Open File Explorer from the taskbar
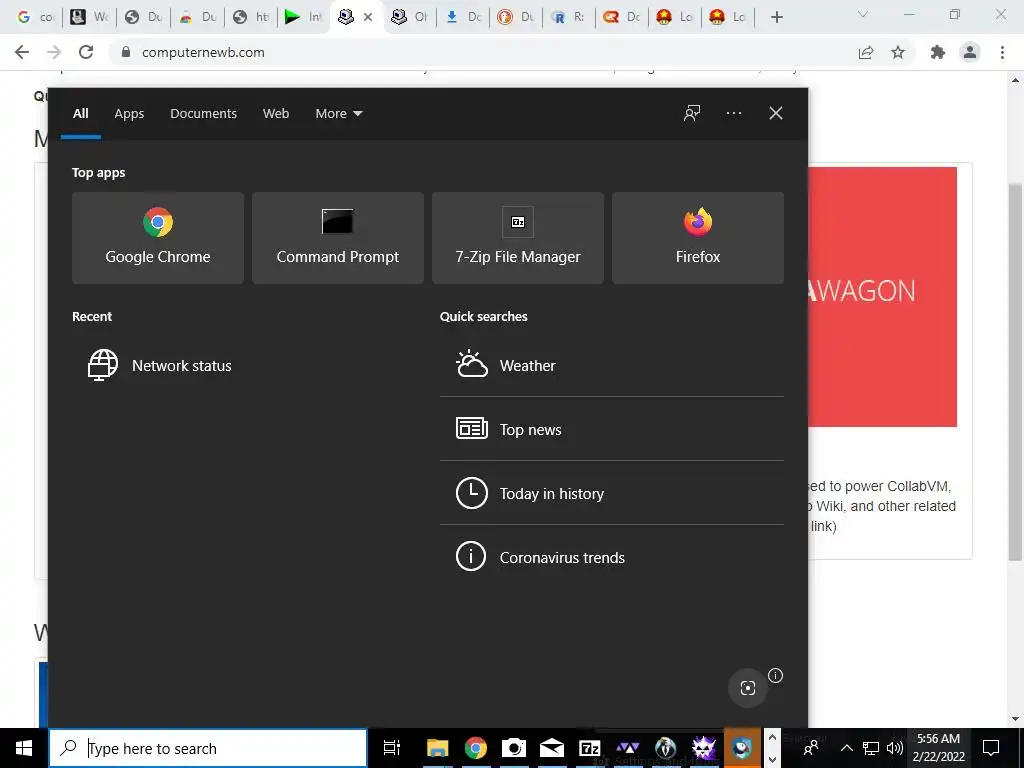Image resolution: width=1024 pixels, height=768 pixels. [438, 748]
